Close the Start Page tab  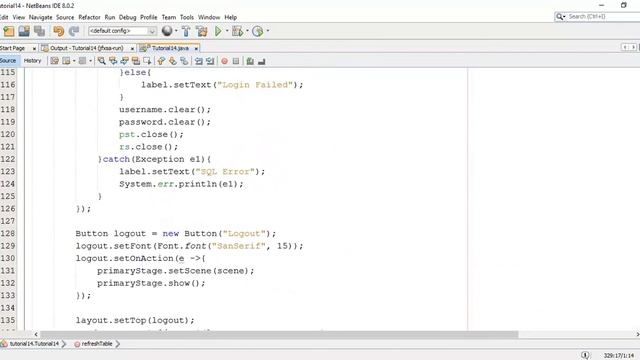(34, 49)
